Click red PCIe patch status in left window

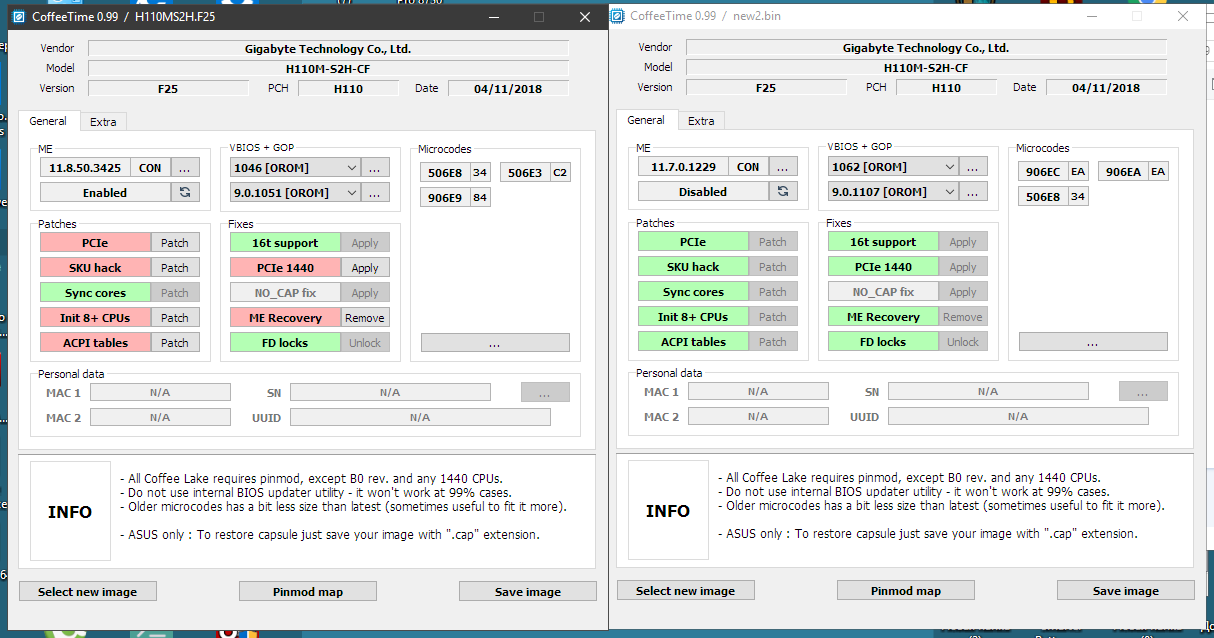(95, 242)
